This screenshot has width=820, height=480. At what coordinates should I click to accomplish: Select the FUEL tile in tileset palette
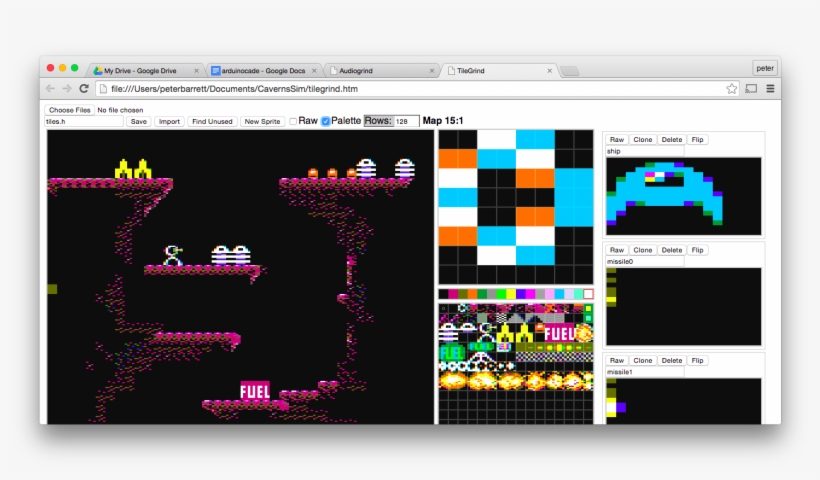[559, 333]
